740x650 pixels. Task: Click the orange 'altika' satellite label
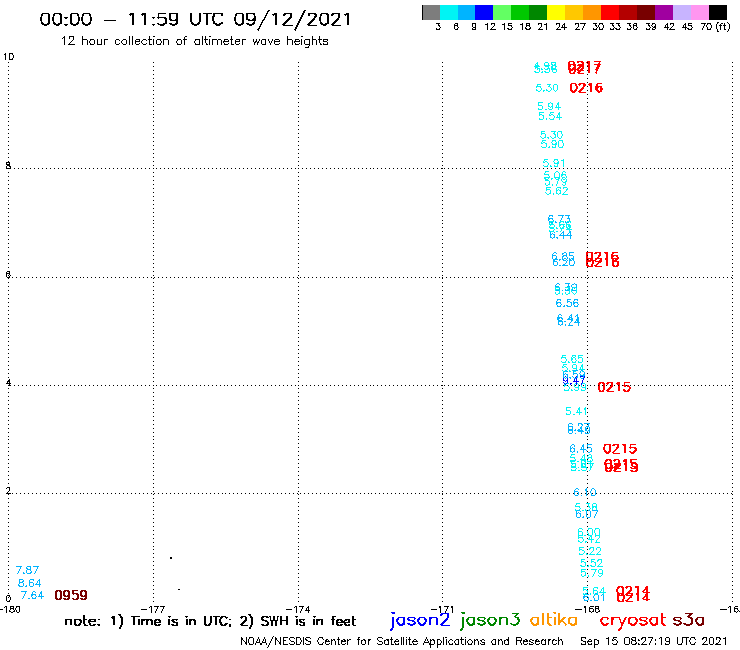pyautogui.click(x=554, y=620)
